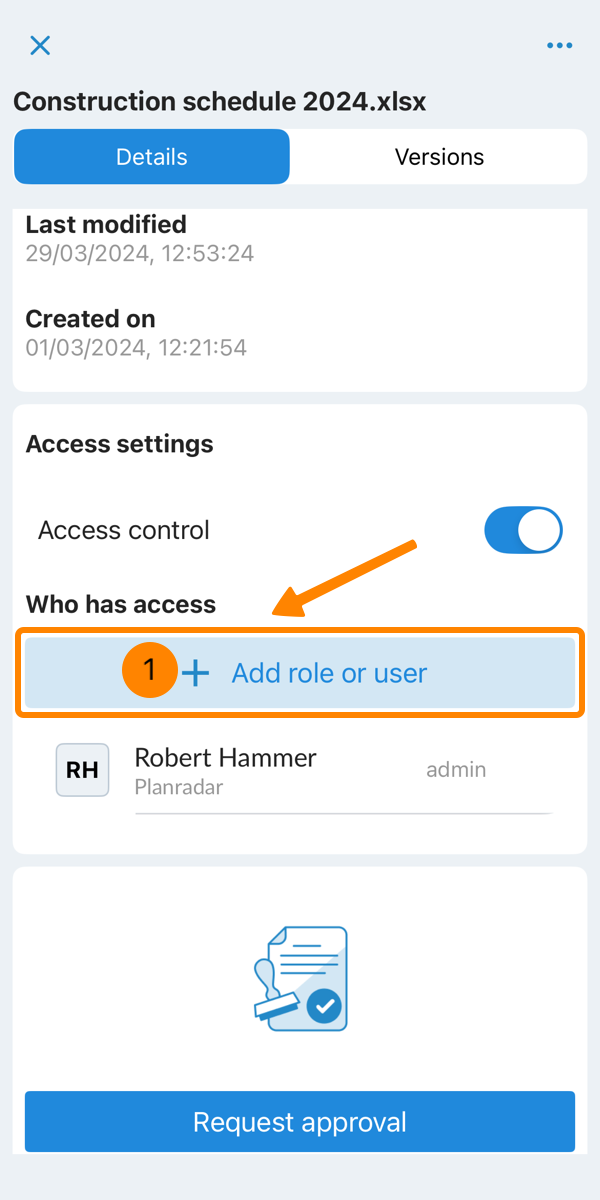Image resolution: width=600 pixels, height=1200 pixels.
Task: Click the Request approval button
Action: click(300, 1122)
